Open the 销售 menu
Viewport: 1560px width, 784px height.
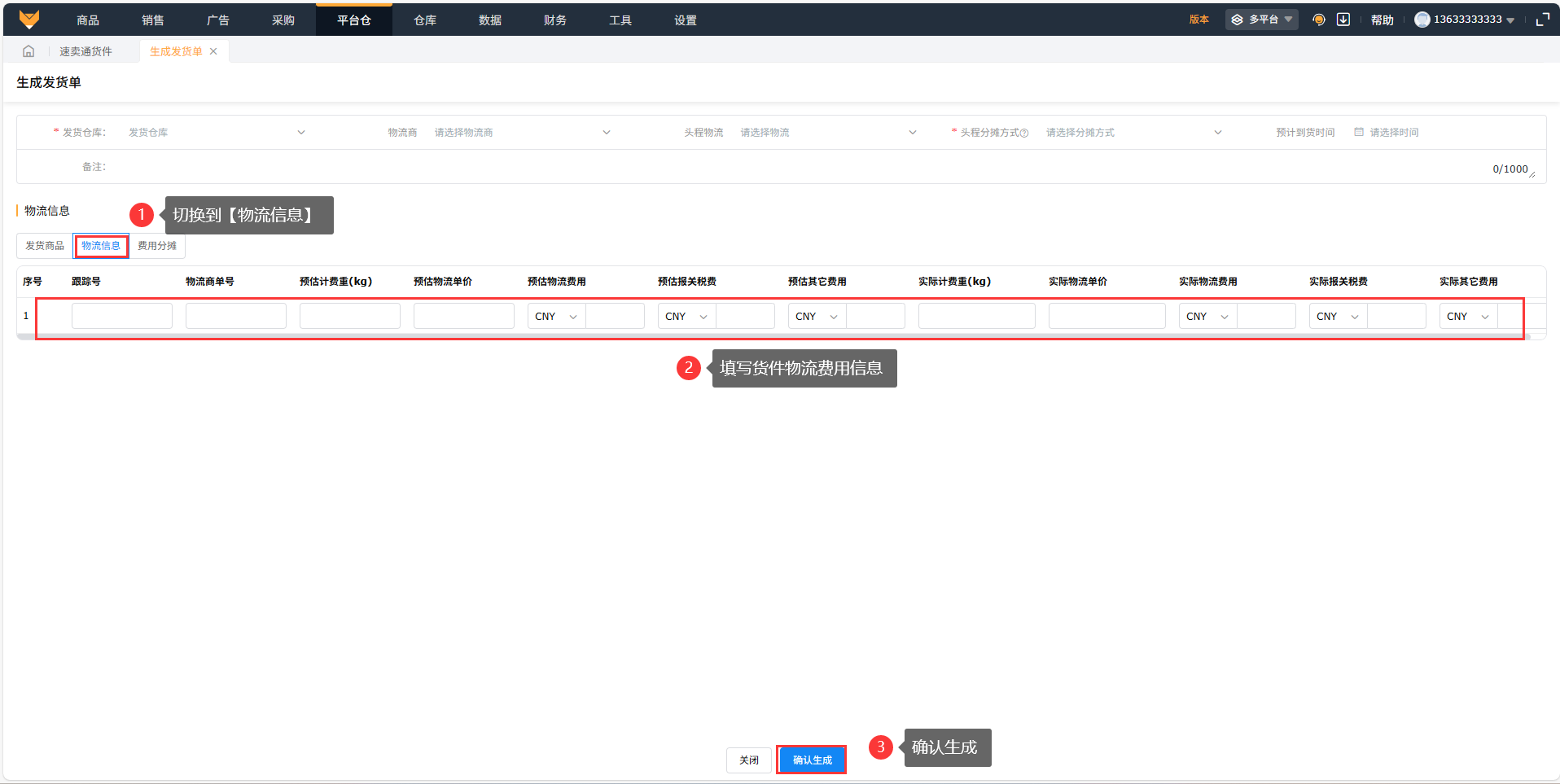[x=153, y=20]
